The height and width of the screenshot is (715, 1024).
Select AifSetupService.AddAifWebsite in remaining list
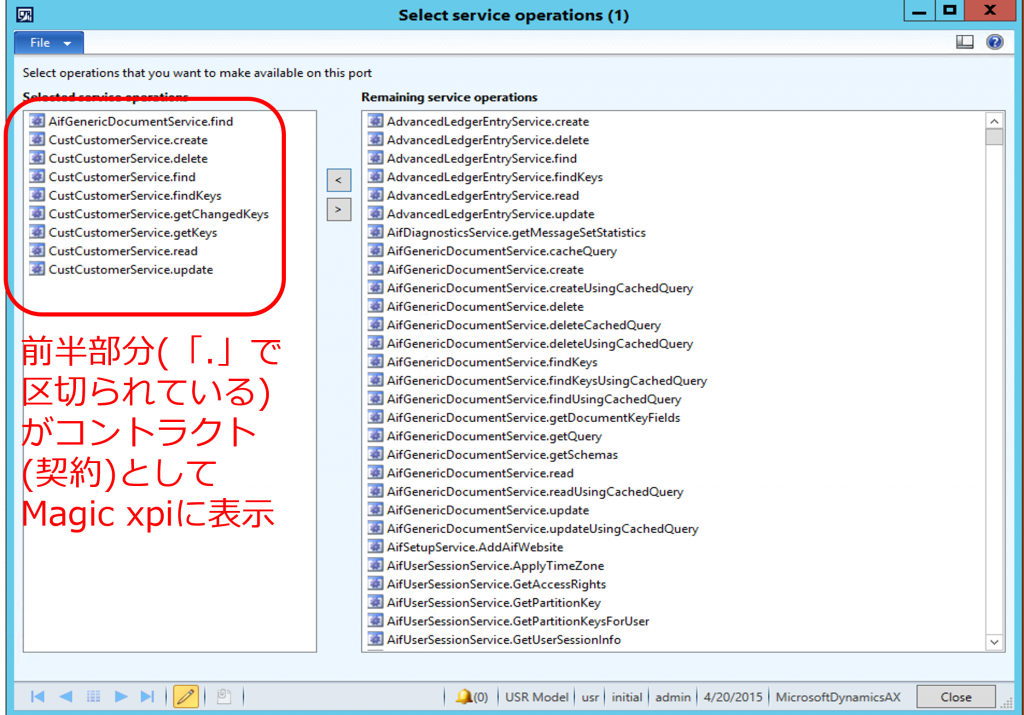click(x=474, y=547)
